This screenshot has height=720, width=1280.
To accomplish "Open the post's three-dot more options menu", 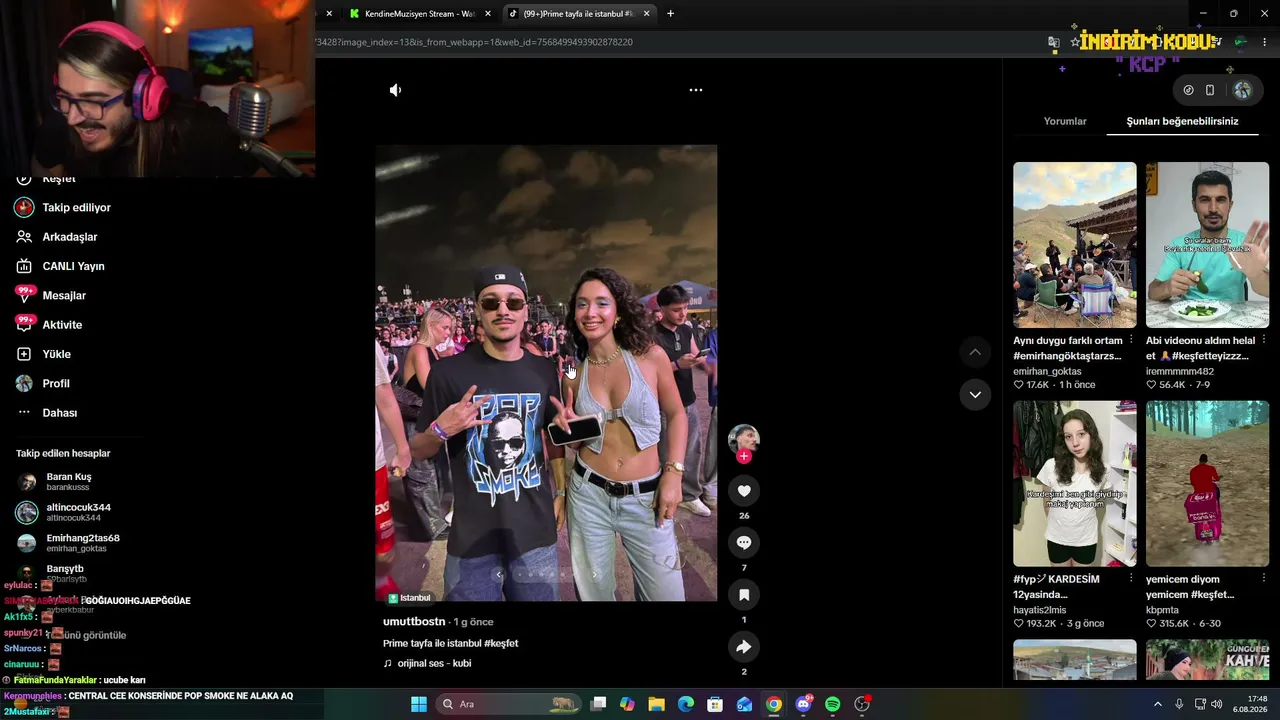I will [x=696, y=90].
